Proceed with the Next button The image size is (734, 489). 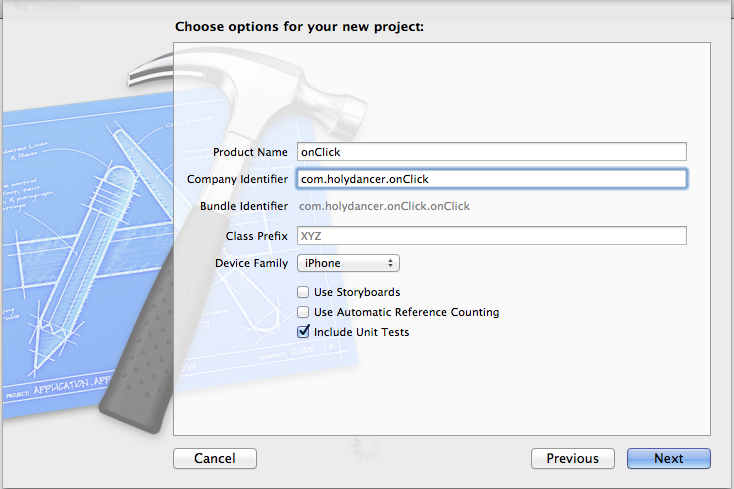[668, 458]
